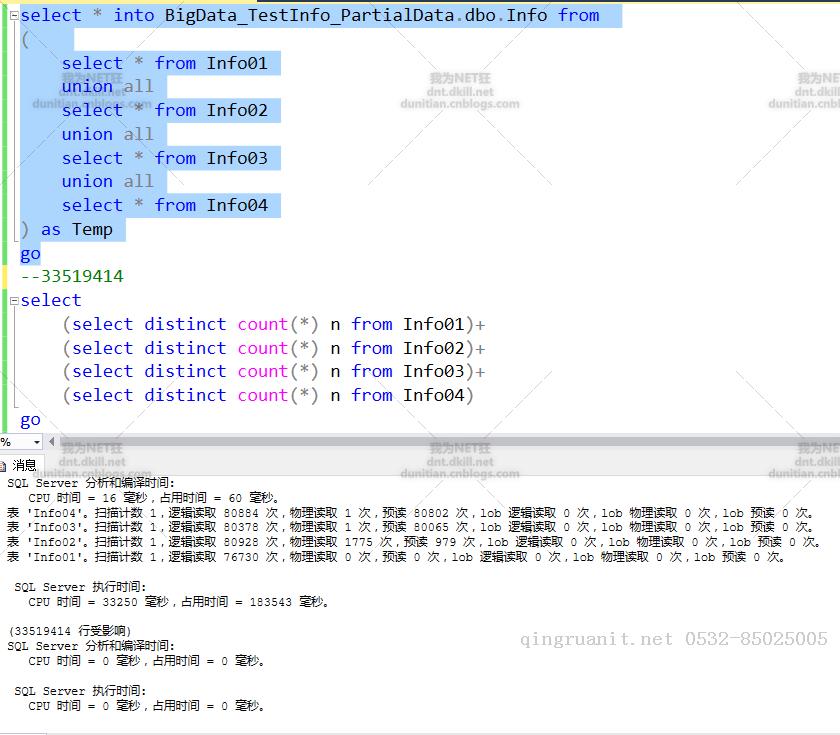This screenshot has height=735, width=840.
Task: Click 'Info04' in the union select
Action: click(237, 205)
